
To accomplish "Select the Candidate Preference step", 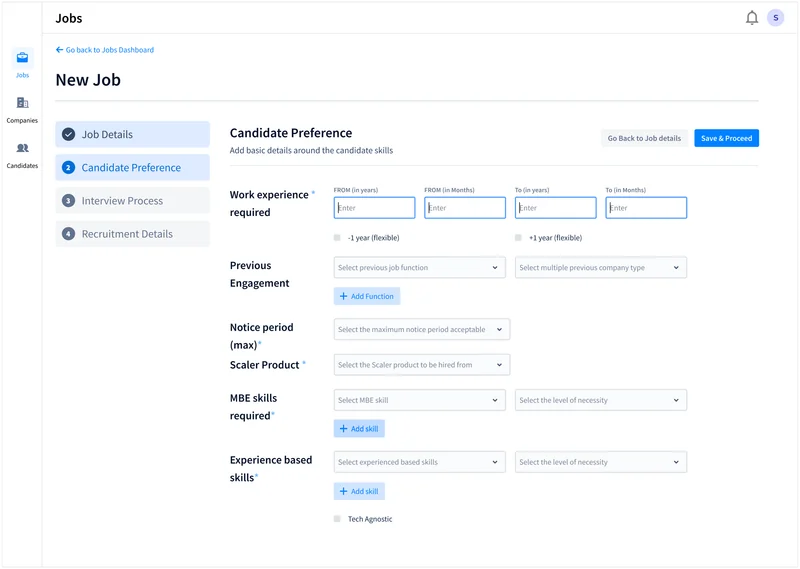I will click(132, 167).
